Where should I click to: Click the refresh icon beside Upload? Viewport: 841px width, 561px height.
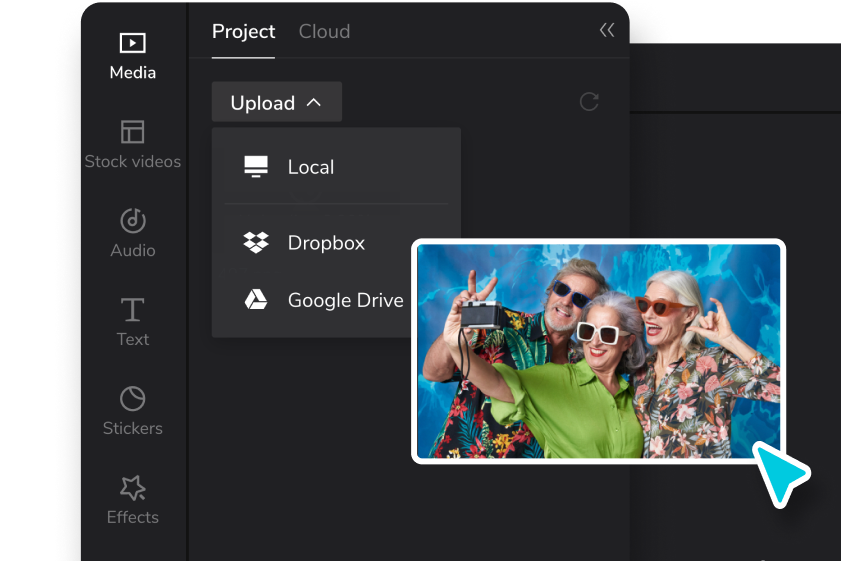(x=589, y=102)
